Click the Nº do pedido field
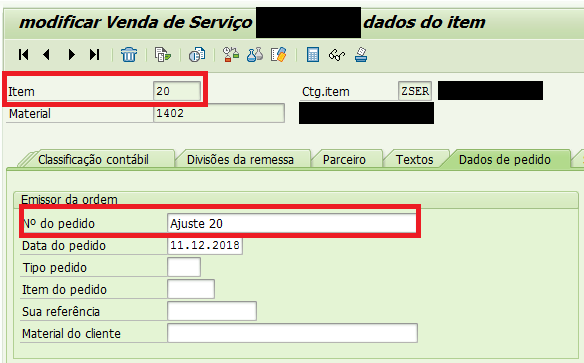584x363 pixels. [x=292, y=223]
